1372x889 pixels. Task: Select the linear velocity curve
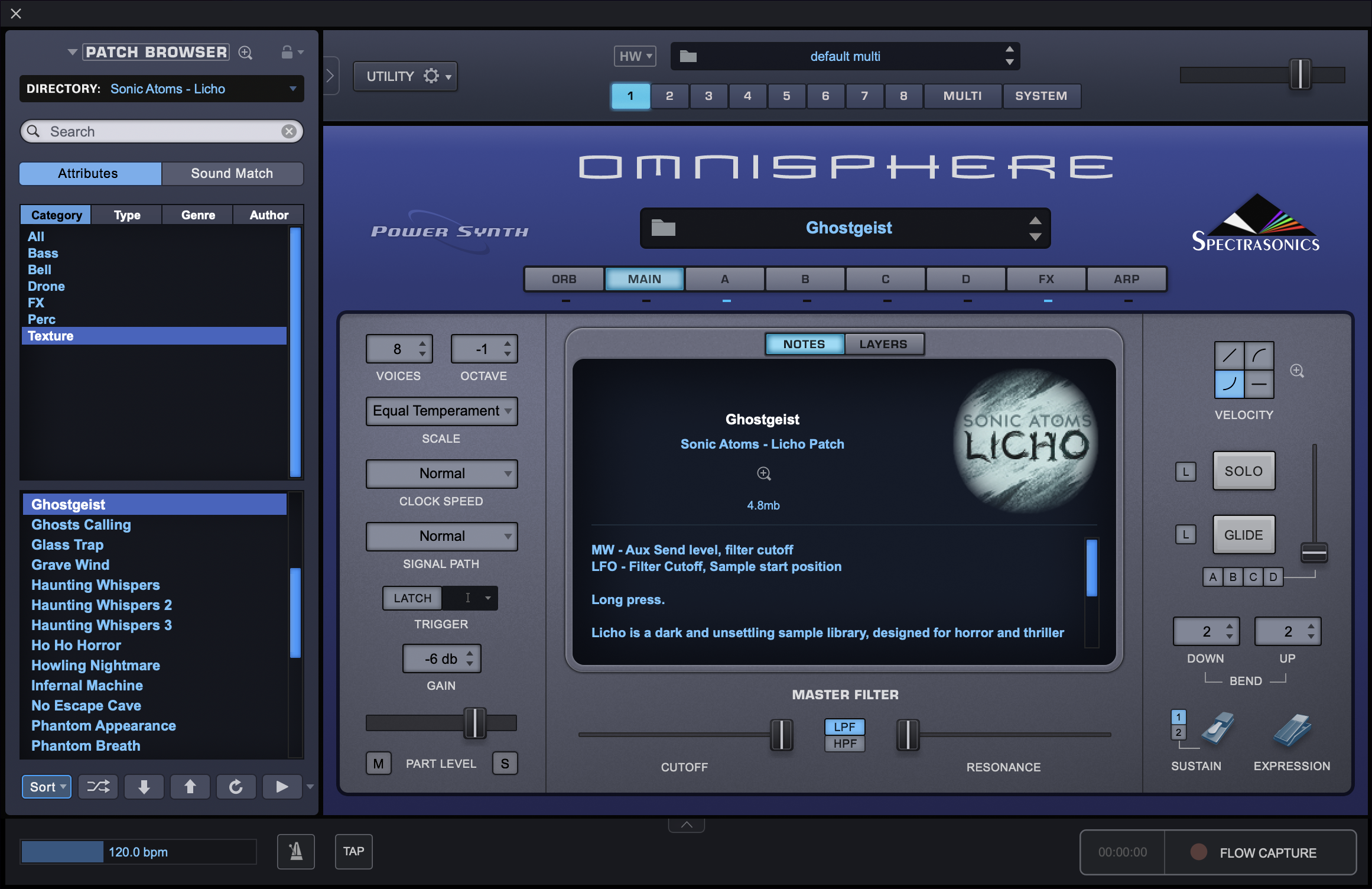pyautogui.click(x=1230, y=356)
